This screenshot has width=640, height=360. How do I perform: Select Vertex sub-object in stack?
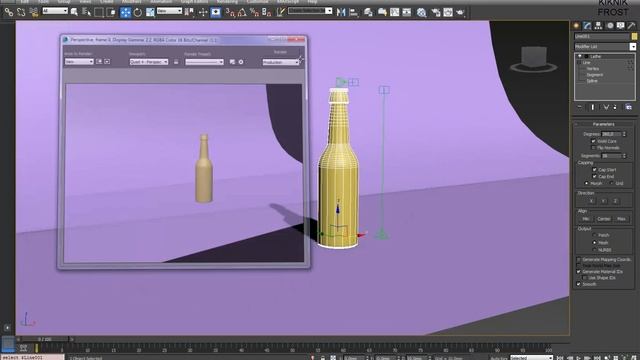(x=593, y=69)
